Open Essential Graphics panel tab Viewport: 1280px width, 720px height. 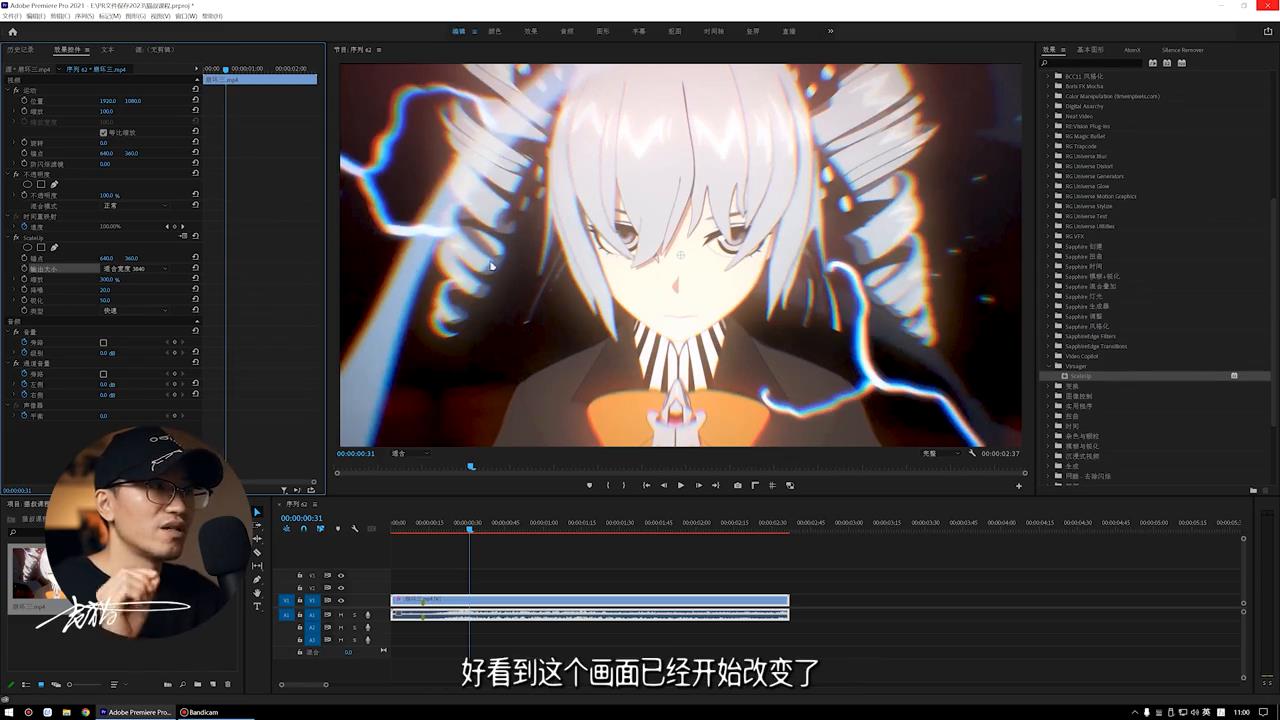(x=1090, y=49)
